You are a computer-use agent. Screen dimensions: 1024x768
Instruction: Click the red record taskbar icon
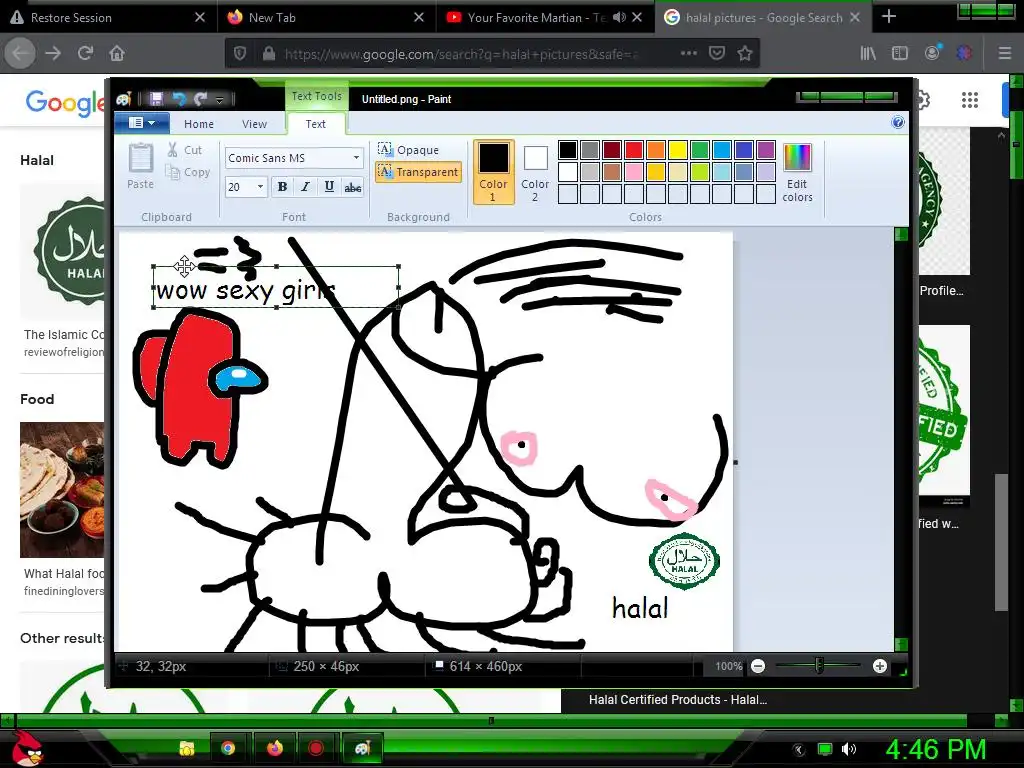pos(316,748)
